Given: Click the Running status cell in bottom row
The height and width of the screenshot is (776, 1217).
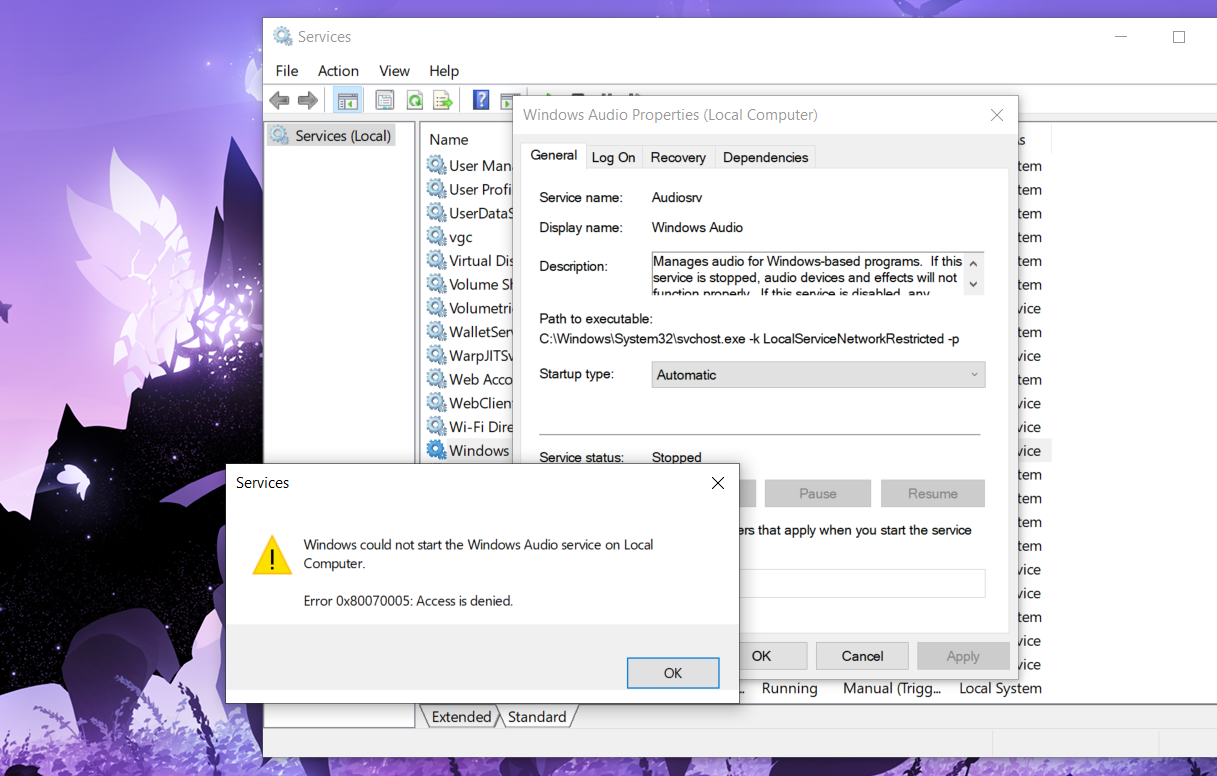Looking at the screenshot, I should coord(789,688).
